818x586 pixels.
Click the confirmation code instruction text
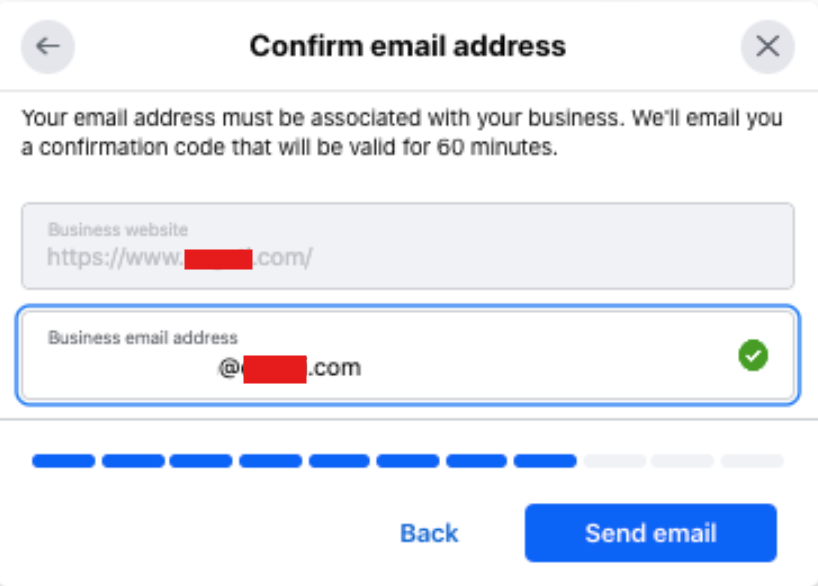pos(402,133)
